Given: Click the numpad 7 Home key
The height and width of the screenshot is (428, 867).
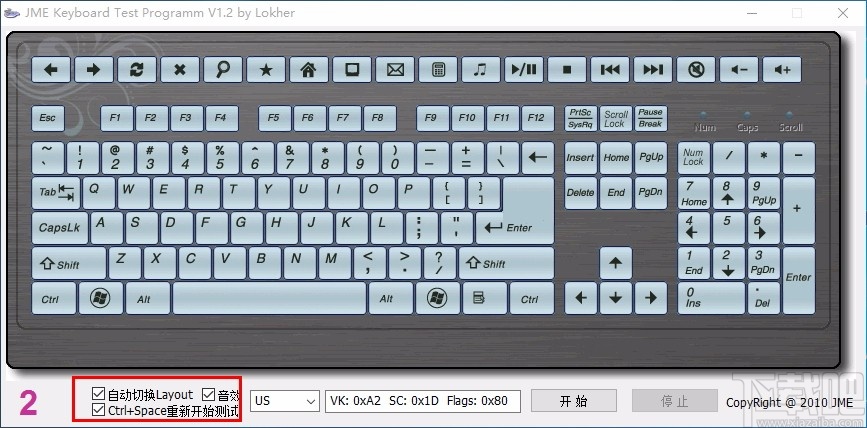Looking at the screenshot, I should [x=693, y=193].
